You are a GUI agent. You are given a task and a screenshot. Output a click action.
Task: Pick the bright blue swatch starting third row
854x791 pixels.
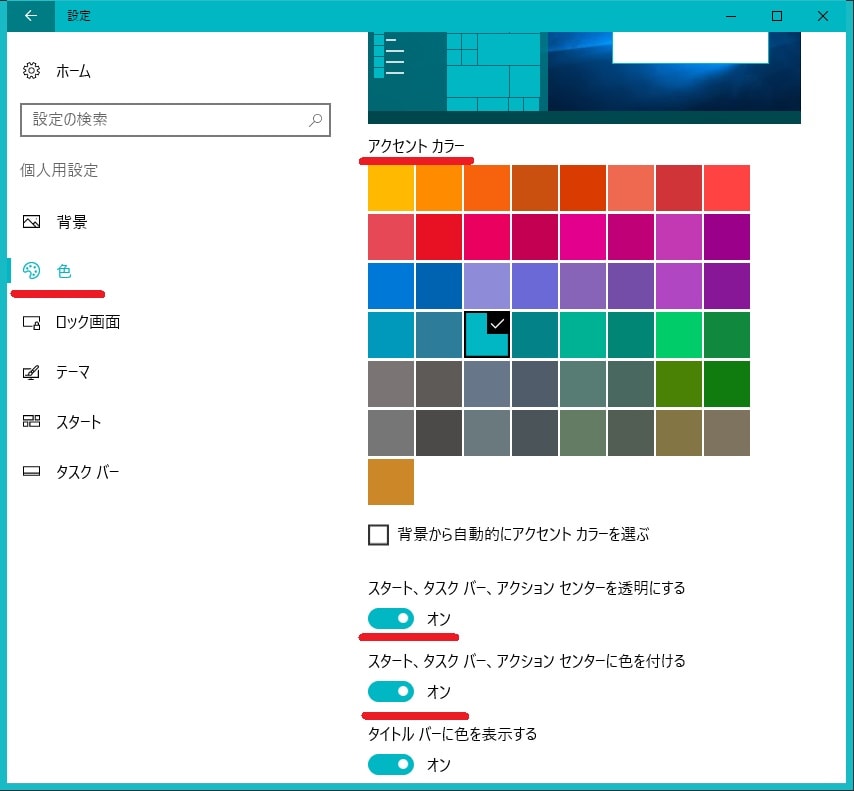[391, 286]
